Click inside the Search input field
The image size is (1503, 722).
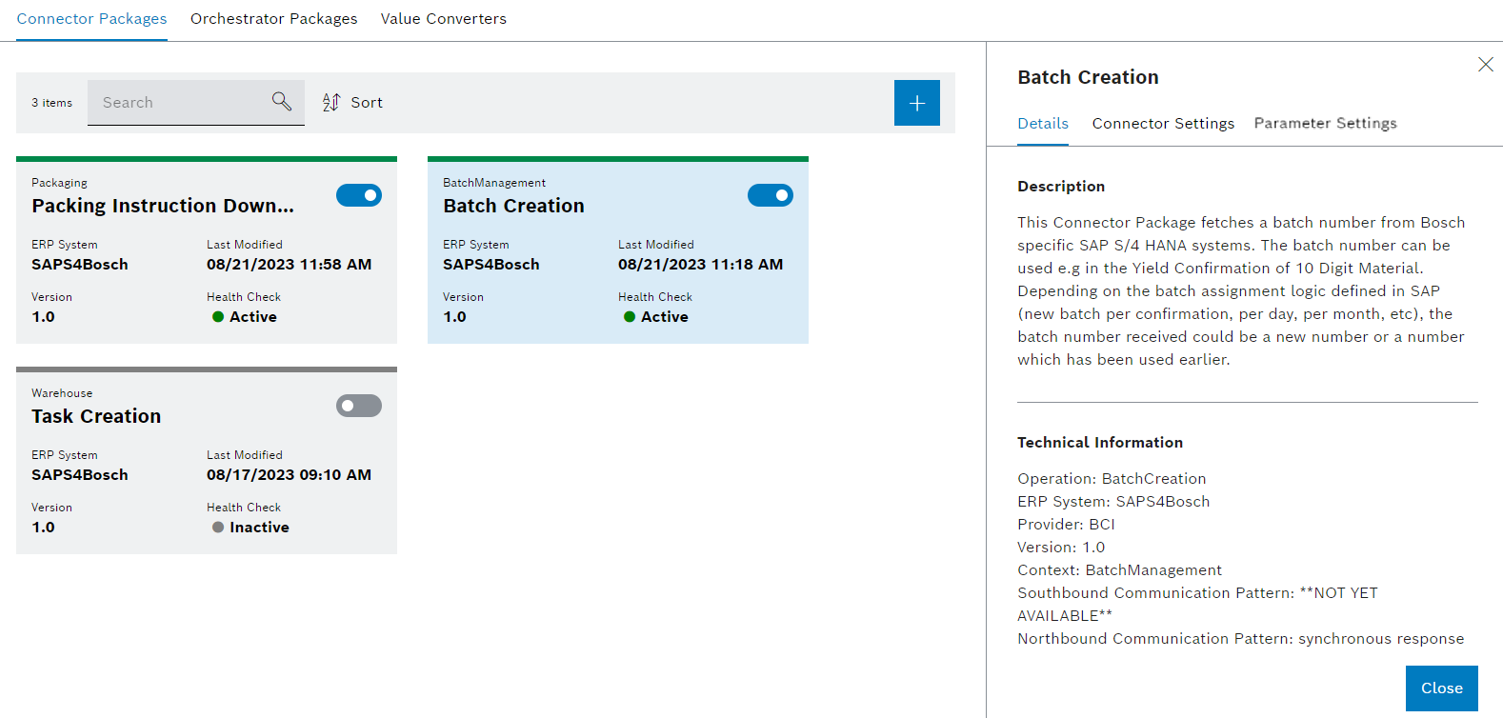pos(180,101)
